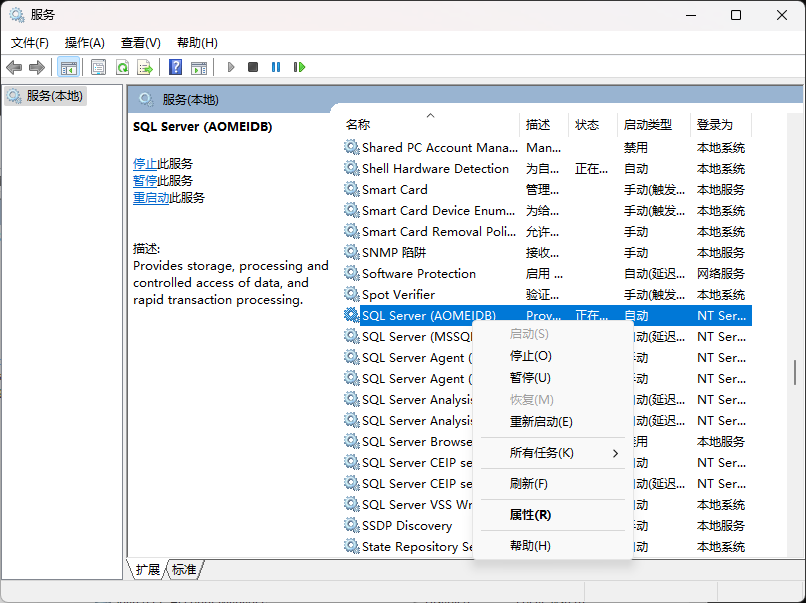The width and height of the screenshot is (806, 603).
Task: Click the 停止 service link
Action: [x=145, y=164]
